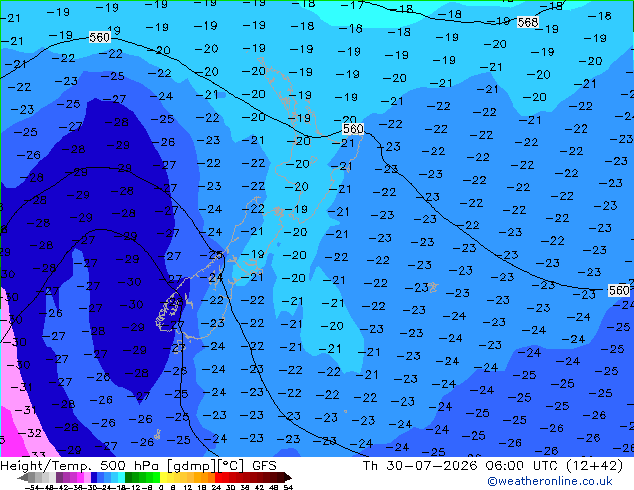This screenshot has width=634, height=490.
Task: Select the title text 'Height/Temp. 500 hPa [gdmp][°C] GFS'
Action: (138, 466)
